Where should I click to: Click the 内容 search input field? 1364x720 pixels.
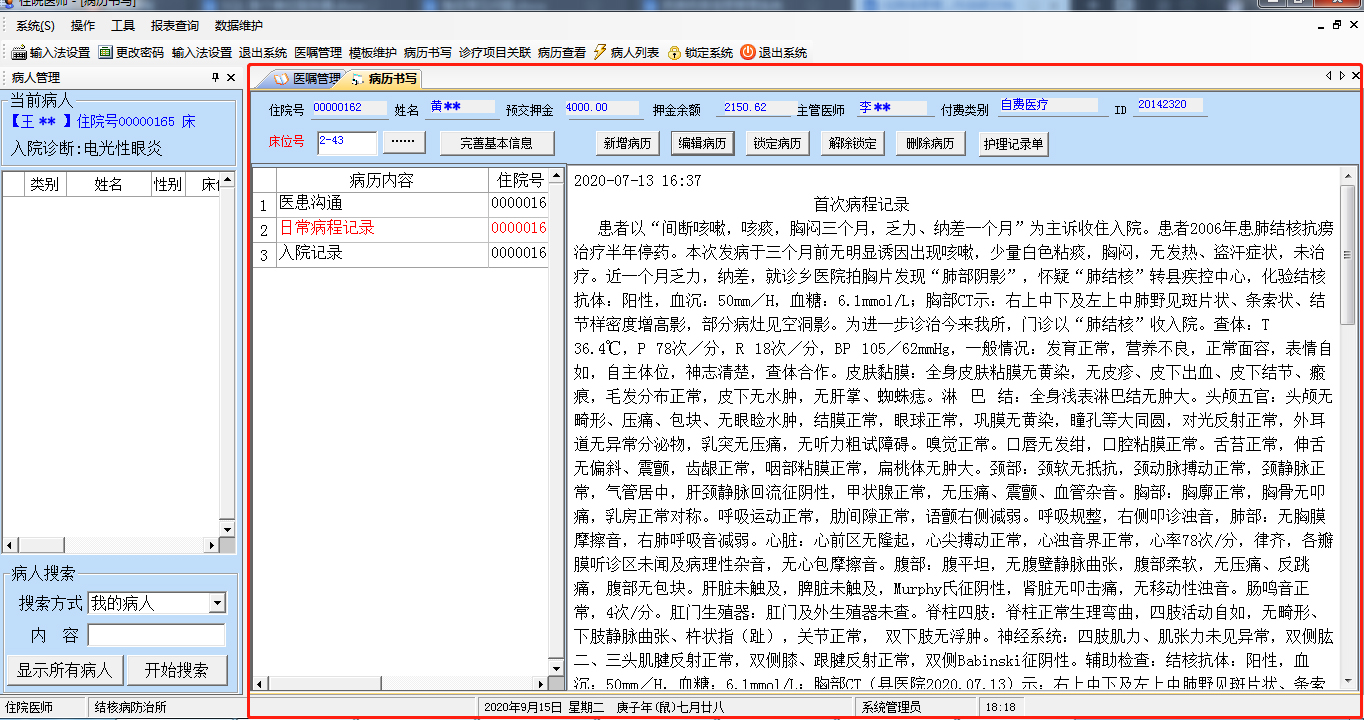coord(157,636)
